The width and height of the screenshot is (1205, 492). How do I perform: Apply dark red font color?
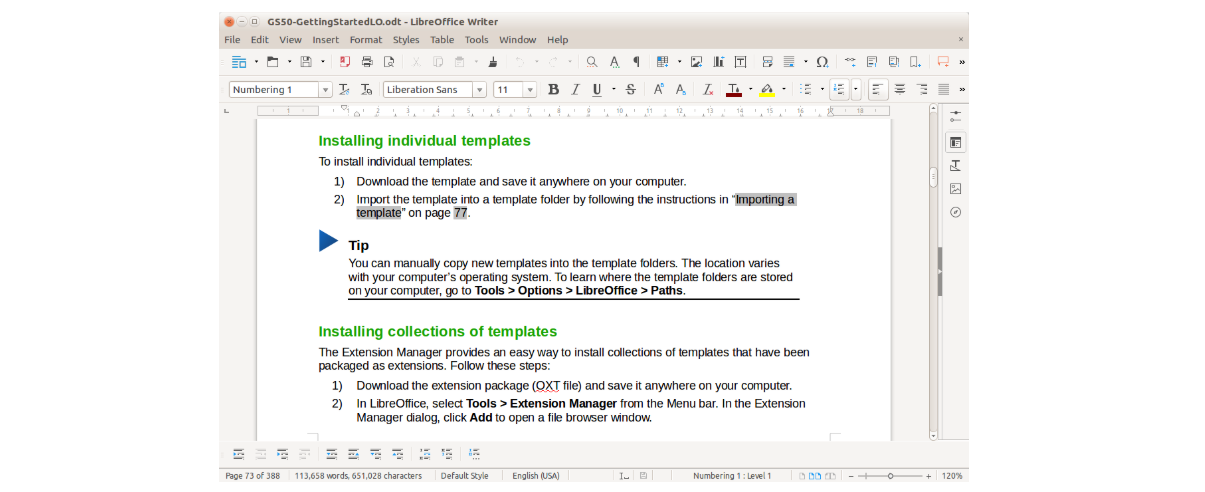[734, 89]
